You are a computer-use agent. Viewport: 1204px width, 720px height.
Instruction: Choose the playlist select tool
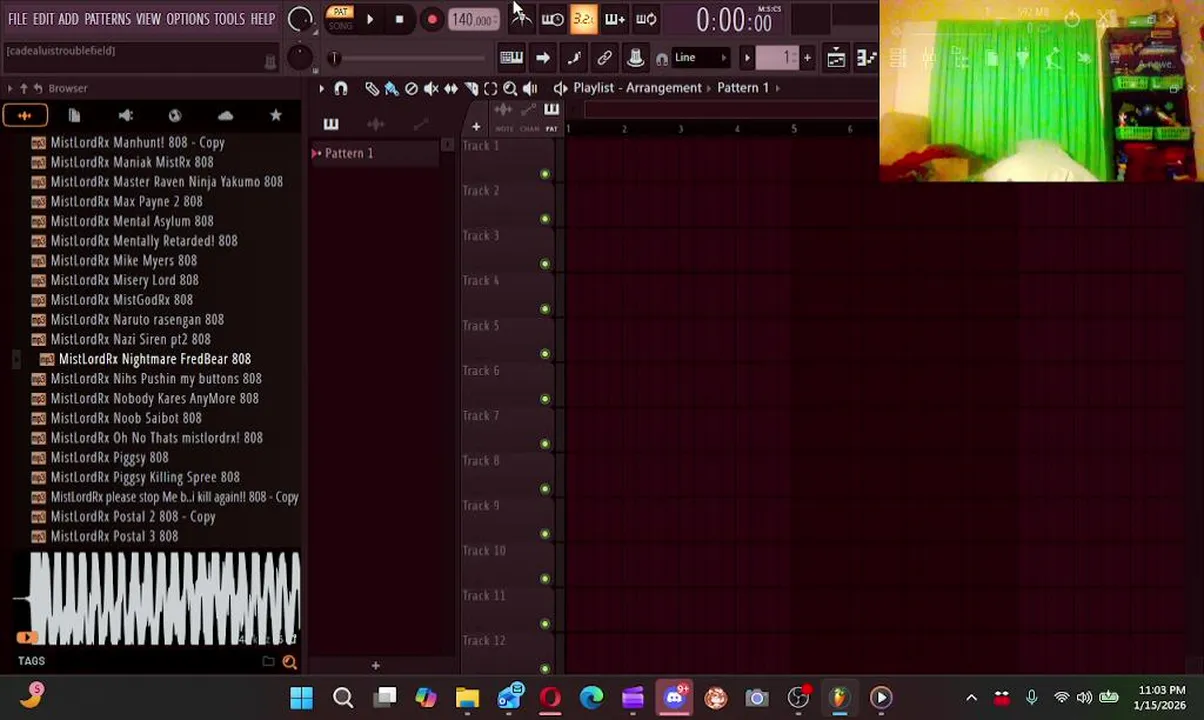[x=490, y=88]
